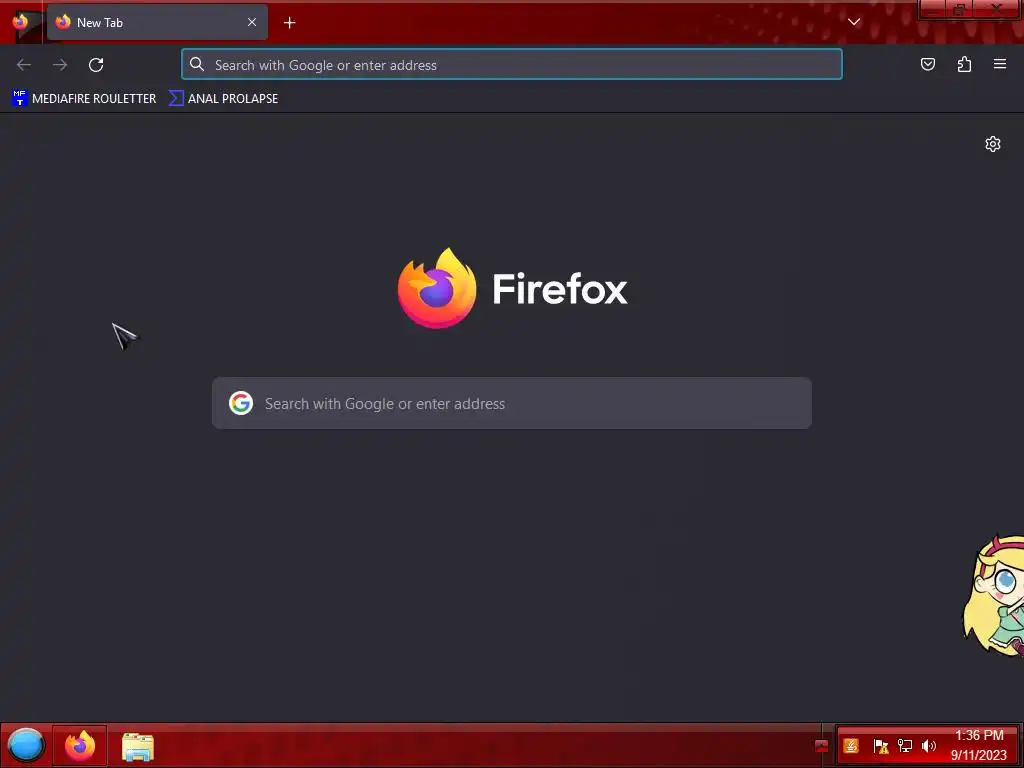Click the magnifier icon in the address bar

coord(197,64)
